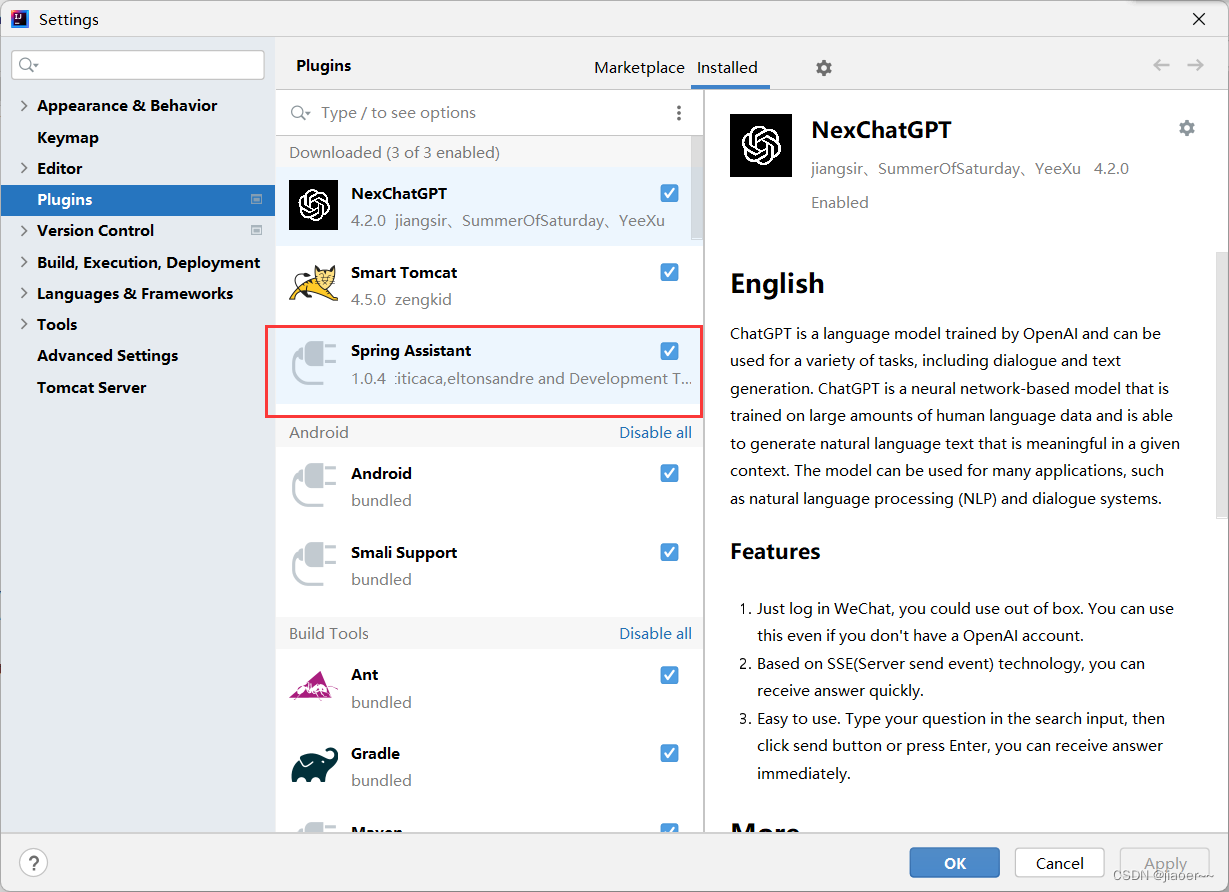Viewport: 1229px width, 892px height.
Task: Click the forward navigation arrow
Action: [1195, 65]
